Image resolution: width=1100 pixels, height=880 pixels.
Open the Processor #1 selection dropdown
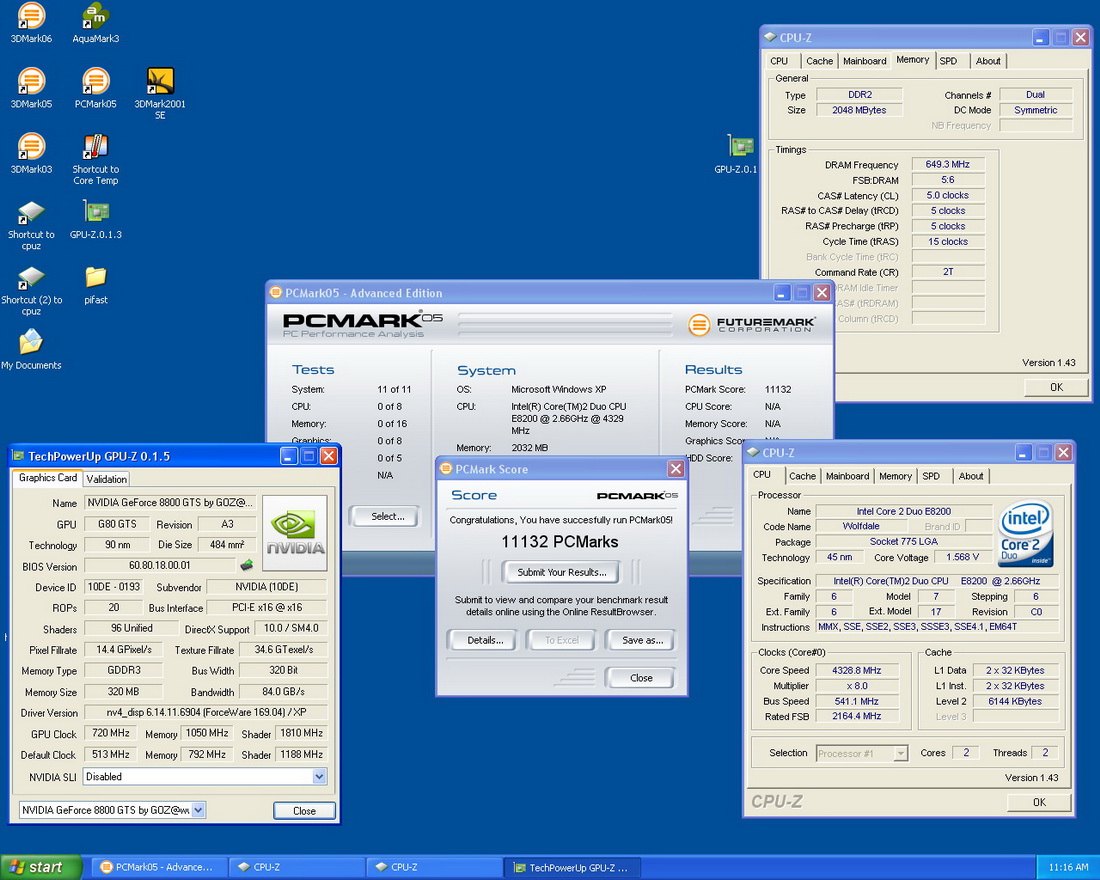coord(901,753)
